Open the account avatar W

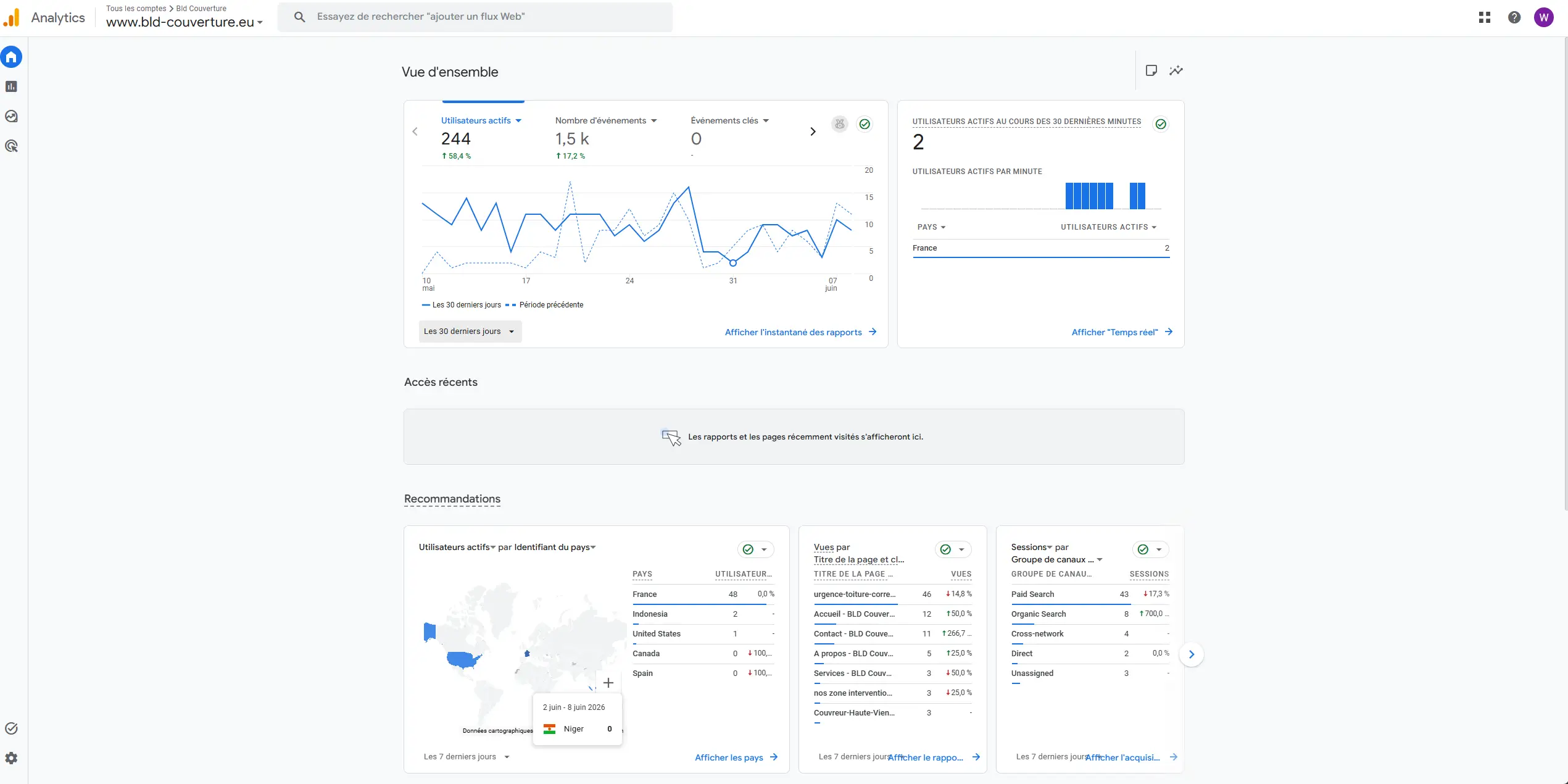[1544, 17]
